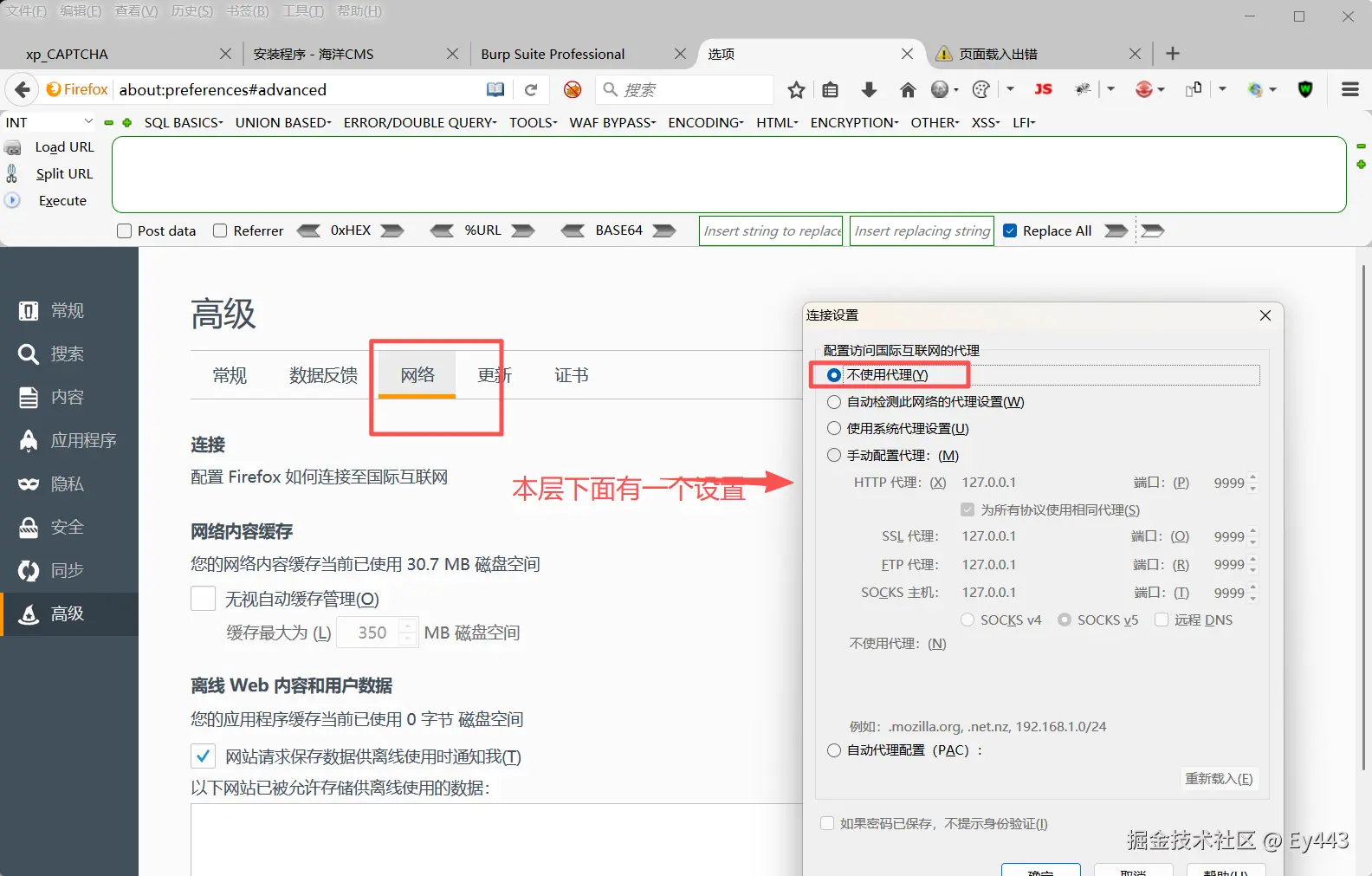Select 不使用代理 radio button

click(x=834, y=375)
